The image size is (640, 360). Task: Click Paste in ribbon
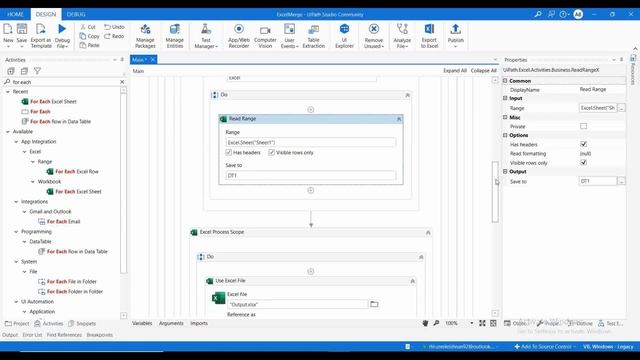tap(89, 45)
